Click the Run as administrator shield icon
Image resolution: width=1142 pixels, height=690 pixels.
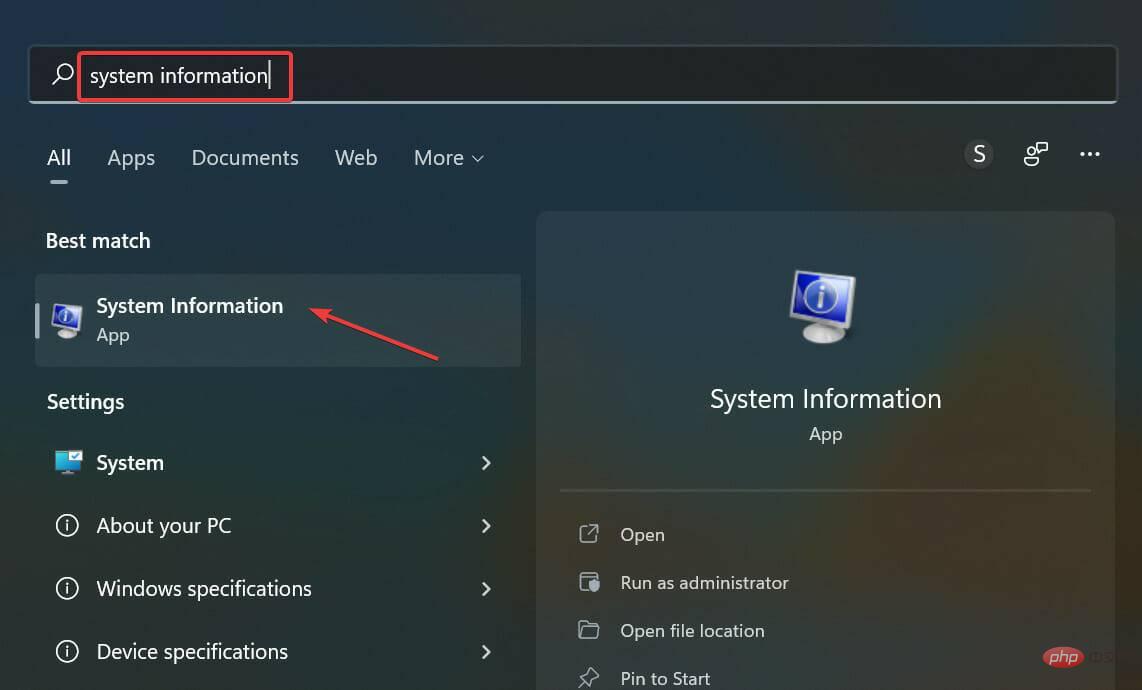590,582
